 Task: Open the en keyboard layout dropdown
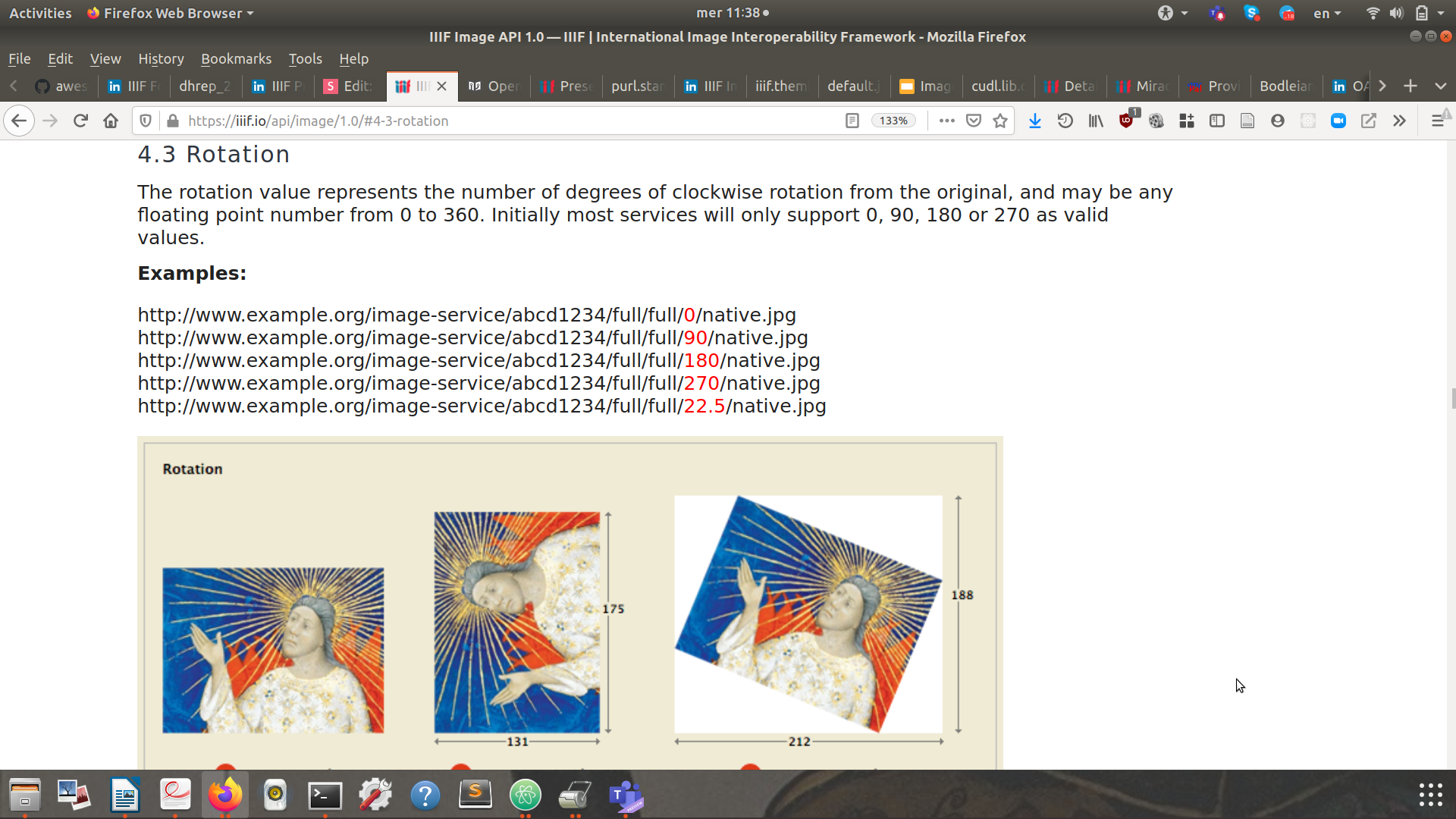[1327, 13]
